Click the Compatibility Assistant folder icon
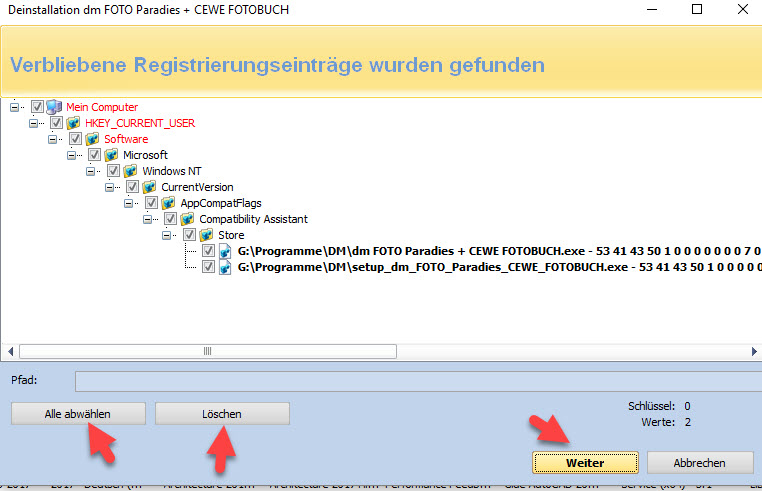 [x=187, y=219]
